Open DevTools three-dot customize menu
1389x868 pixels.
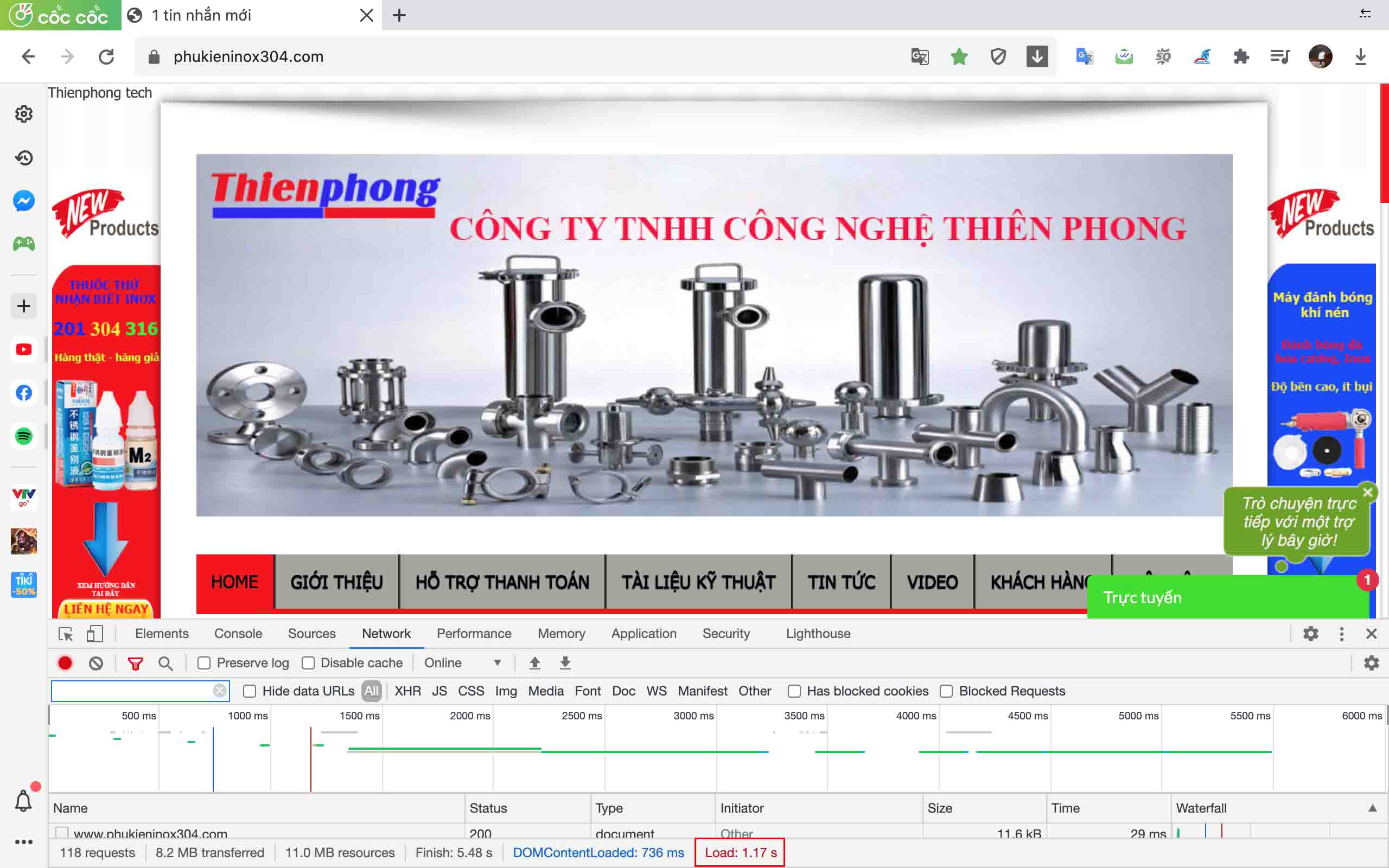(1341, 634)
